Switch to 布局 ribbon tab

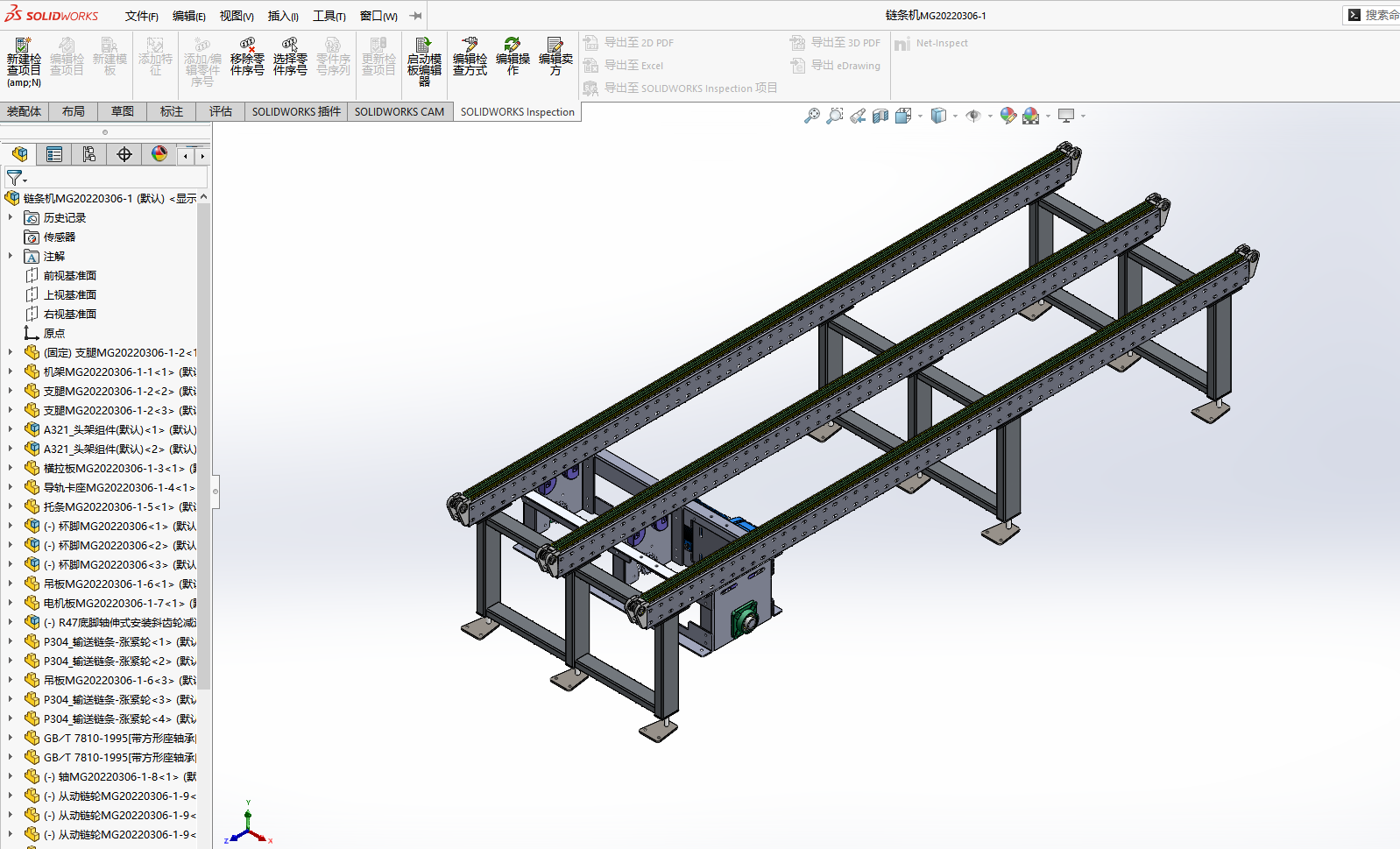74,111
